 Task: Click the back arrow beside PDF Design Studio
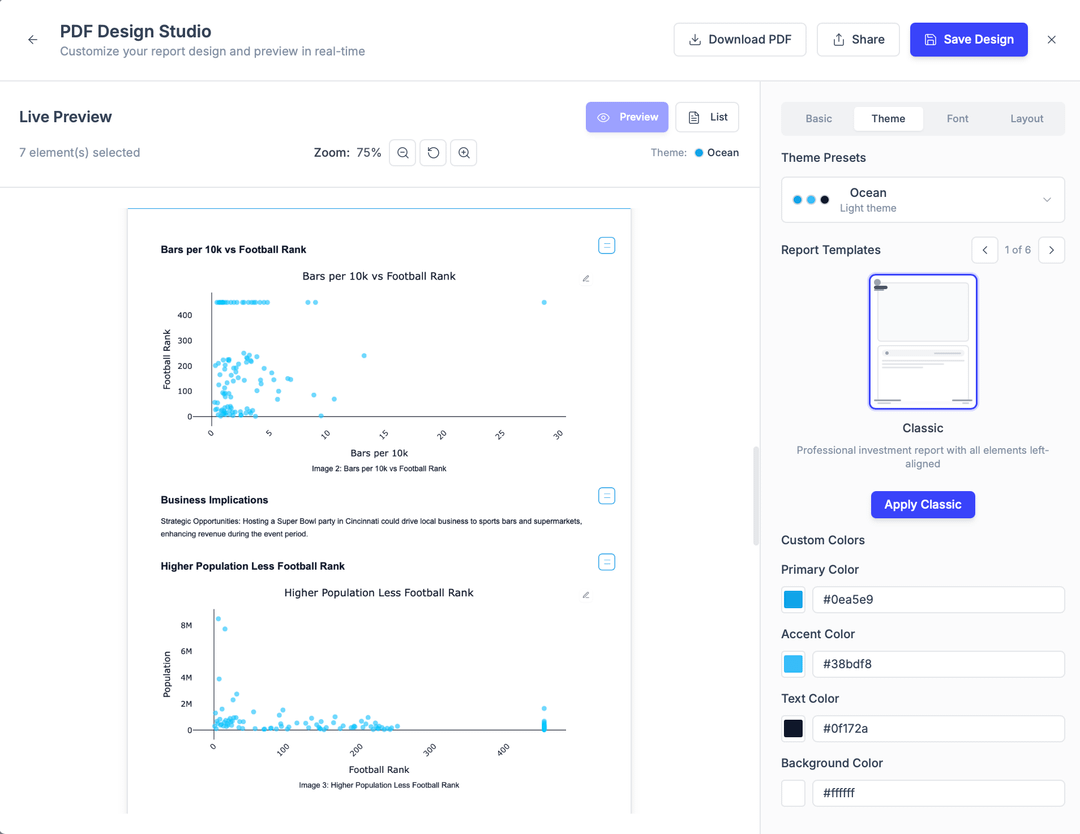click(33, 40)
